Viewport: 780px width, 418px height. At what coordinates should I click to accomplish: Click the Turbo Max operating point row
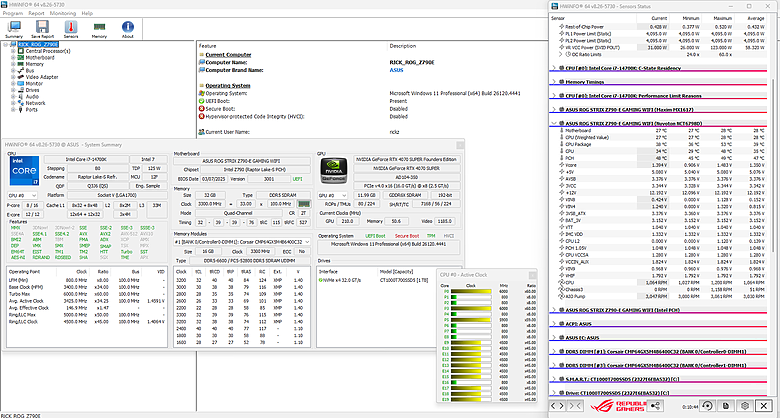[x=87, y=294]
